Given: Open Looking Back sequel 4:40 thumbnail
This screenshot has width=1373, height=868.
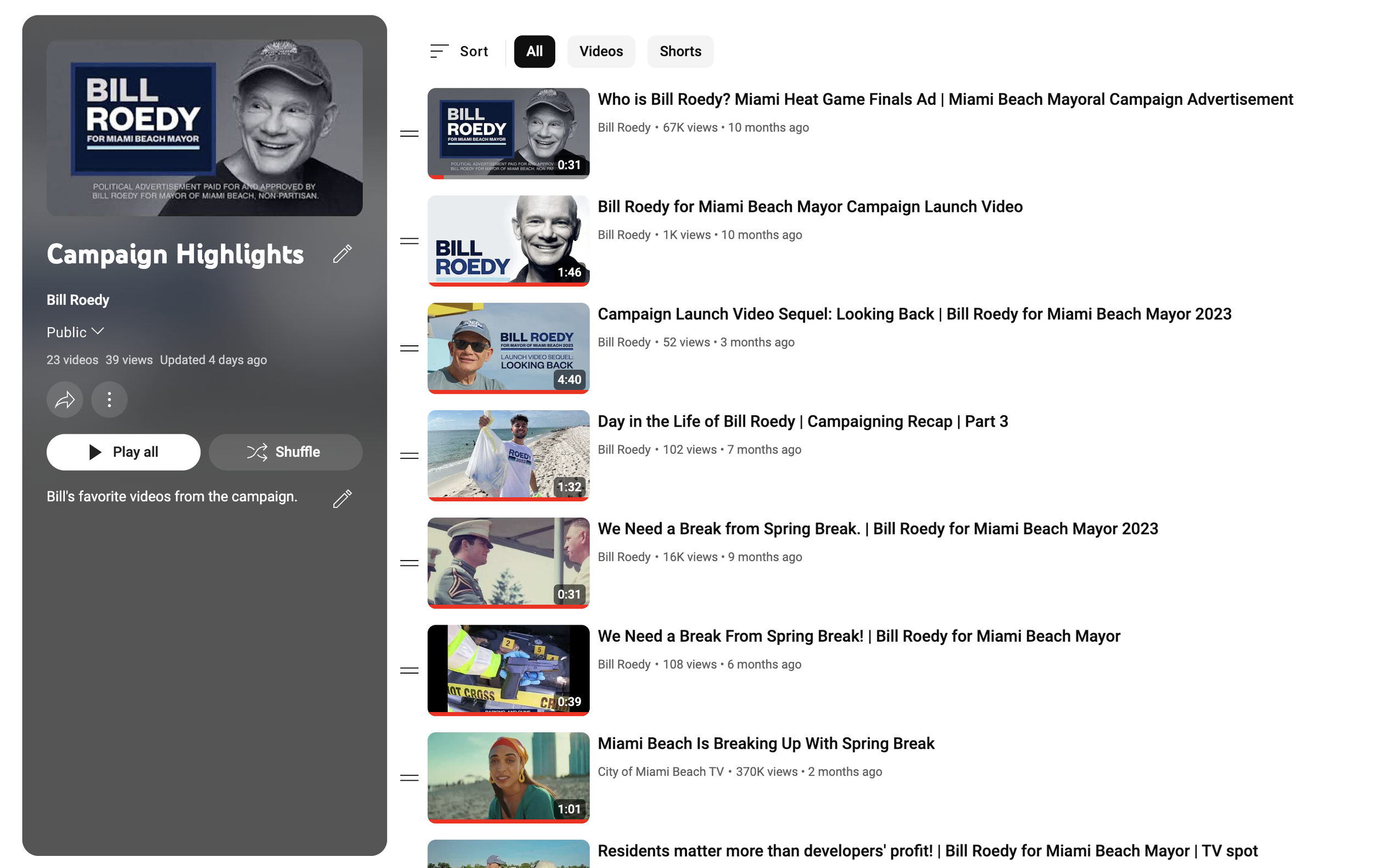Looking at the screenshot, I should [x=508, y=348].
